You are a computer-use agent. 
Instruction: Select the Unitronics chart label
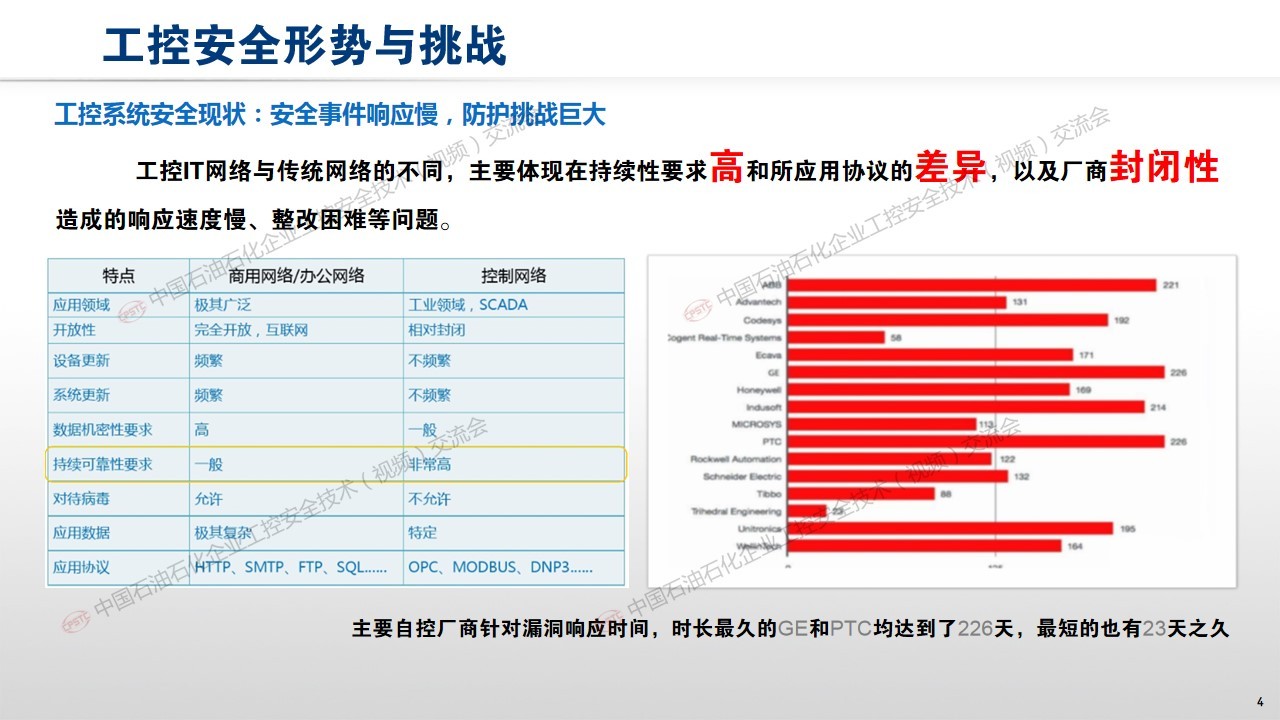click(759, 528)
